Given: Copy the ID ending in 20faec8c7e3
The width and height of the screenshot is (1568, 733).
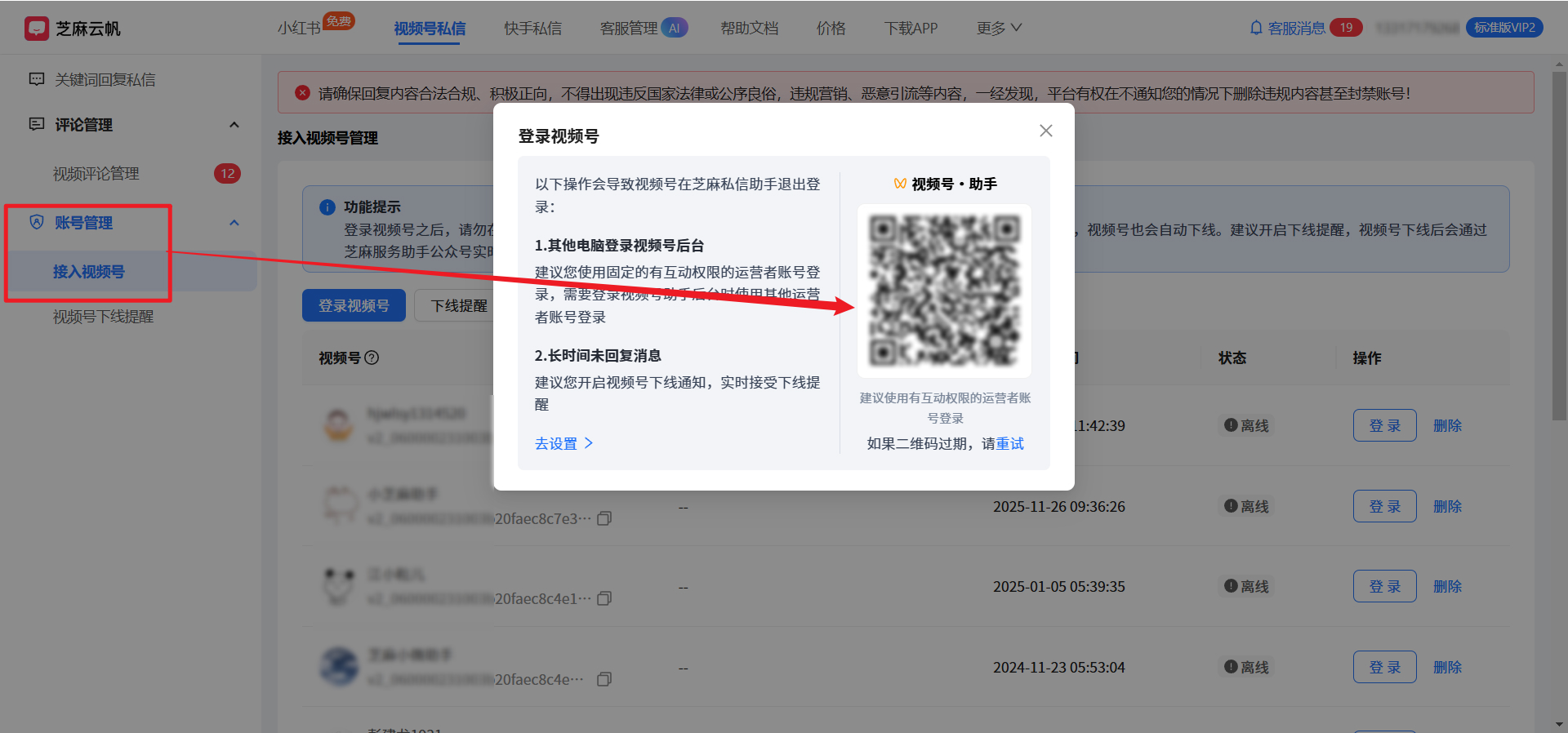Looking at the screenshot, I should tap(604, 518).
